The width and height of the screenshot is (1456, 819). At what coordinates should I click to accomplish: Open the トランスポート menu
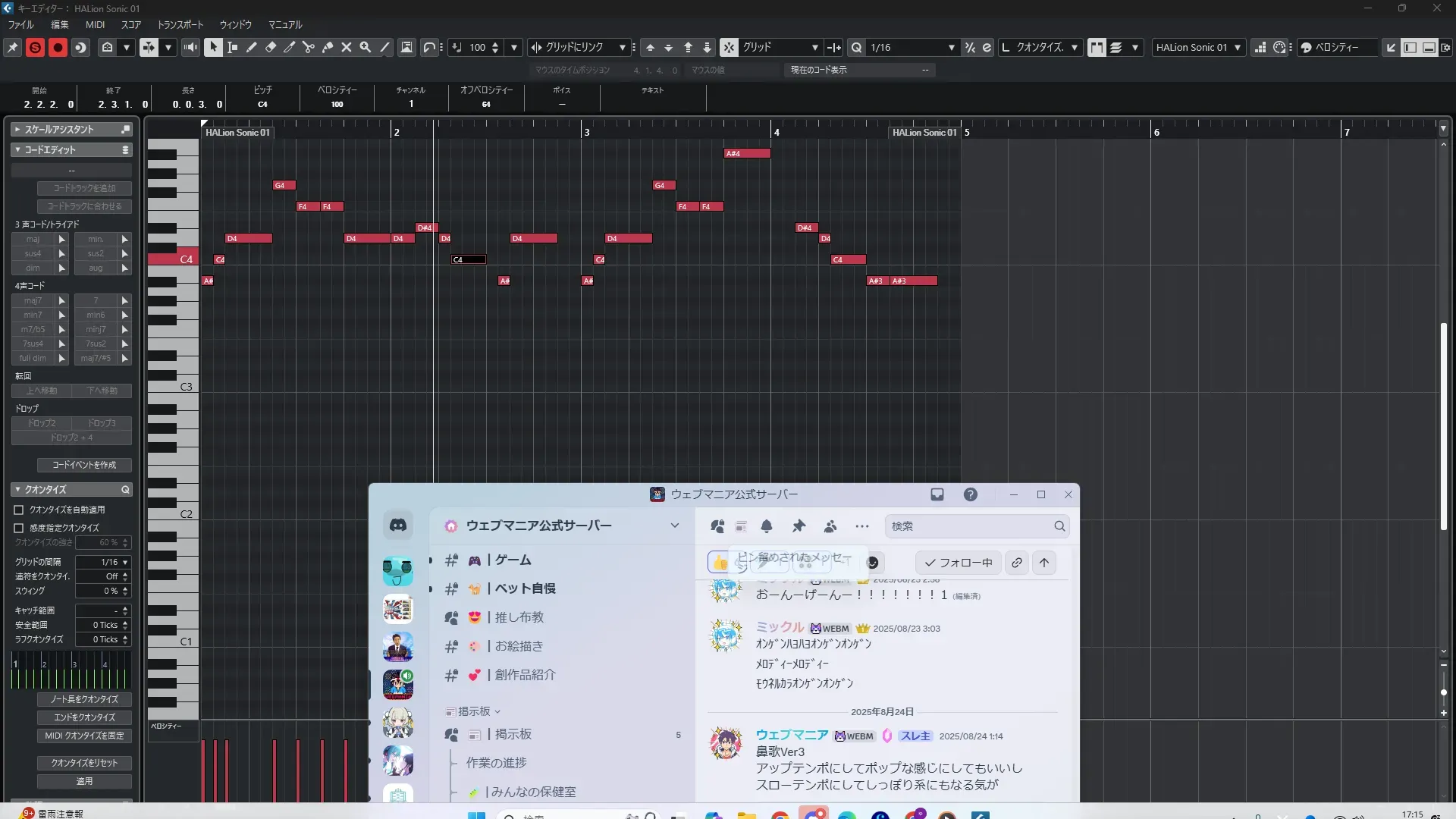coord(180,24)
